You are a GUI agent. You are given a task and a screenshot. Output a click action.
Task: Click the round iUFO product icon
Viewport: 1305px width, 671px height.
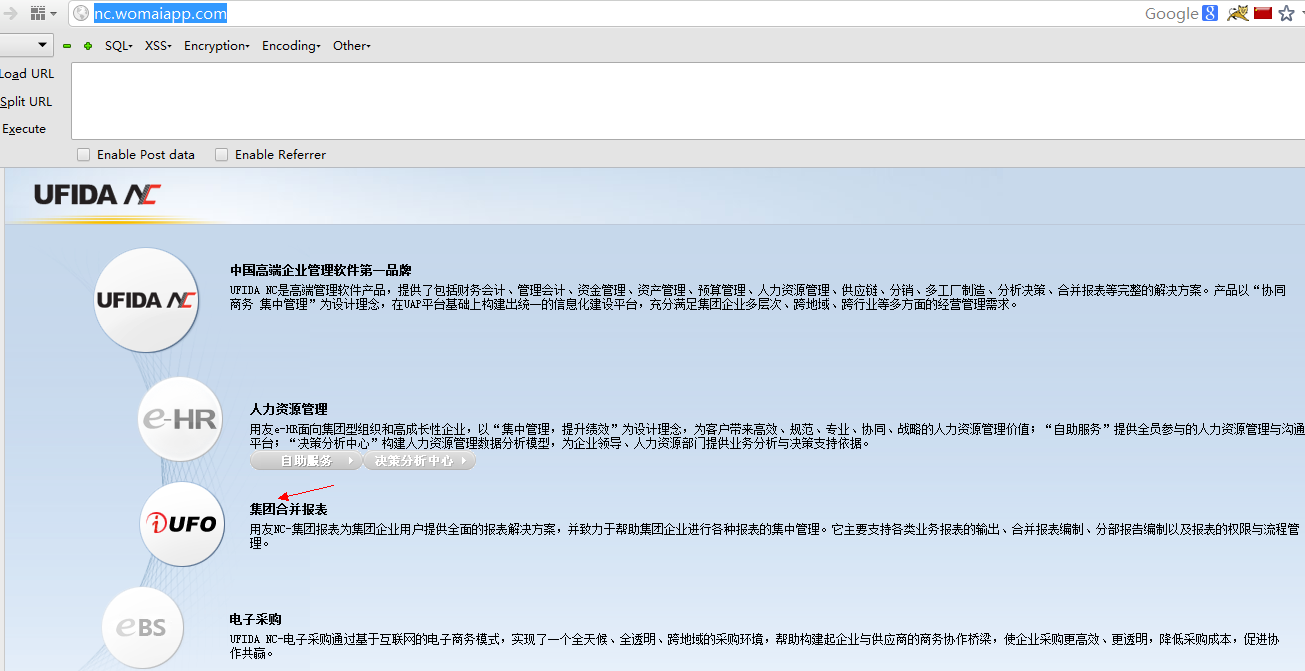(x=182, y=524)
